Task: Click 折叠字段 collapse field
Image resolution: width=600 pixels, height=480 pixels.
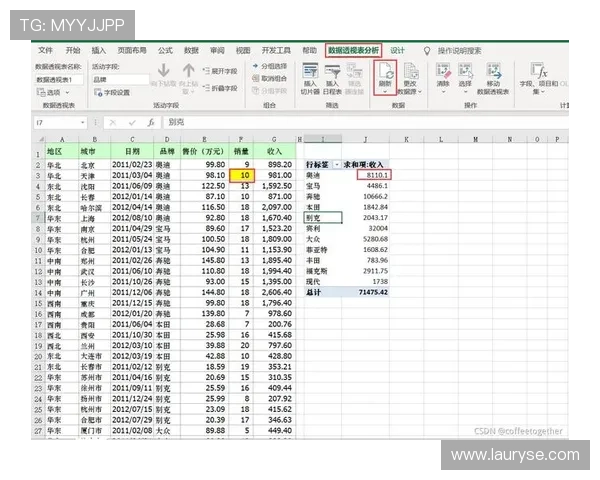Action: pyautogui.click(x=220, y=88)
